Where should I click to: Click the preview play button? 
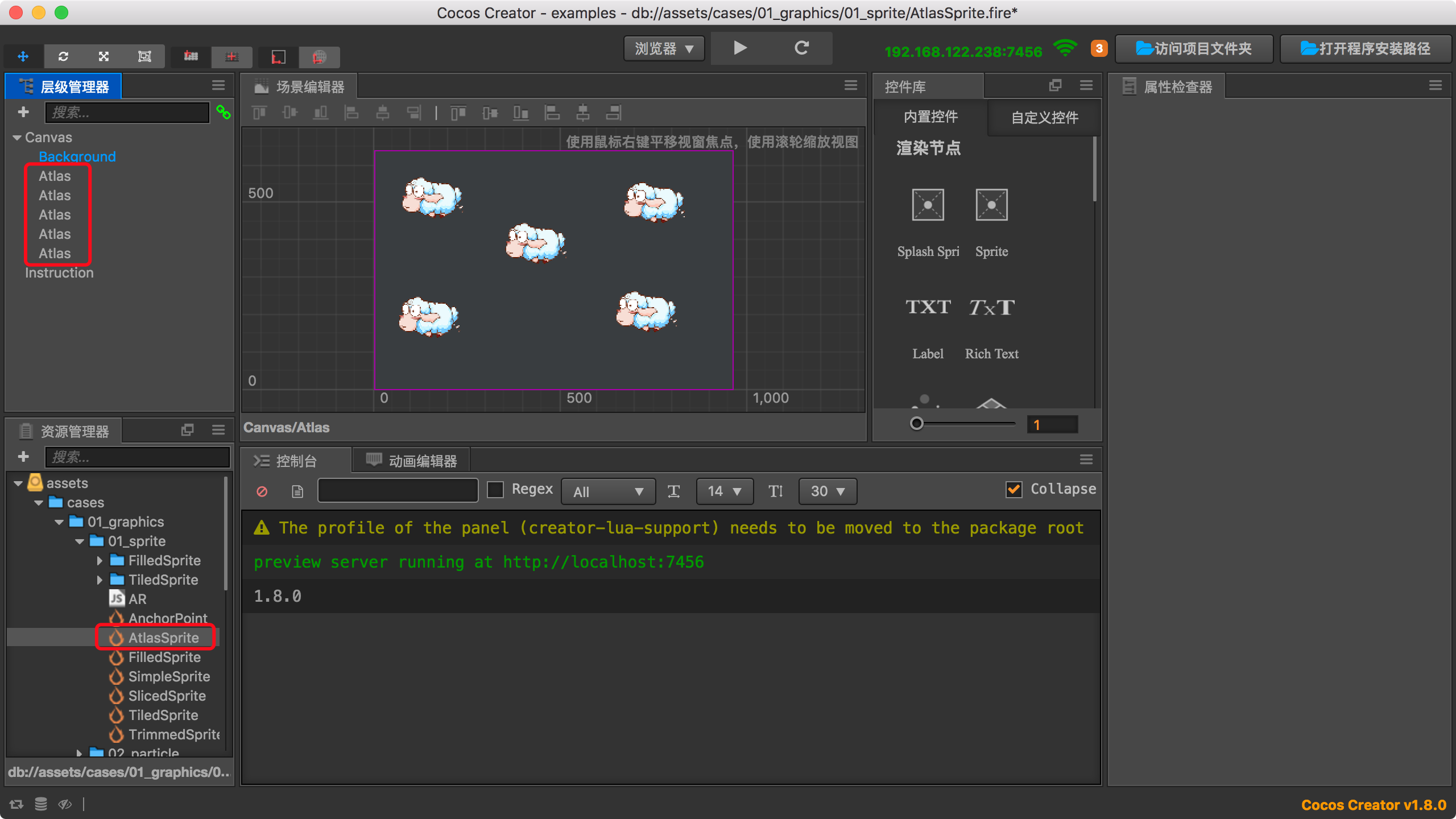tap(739, 48)
